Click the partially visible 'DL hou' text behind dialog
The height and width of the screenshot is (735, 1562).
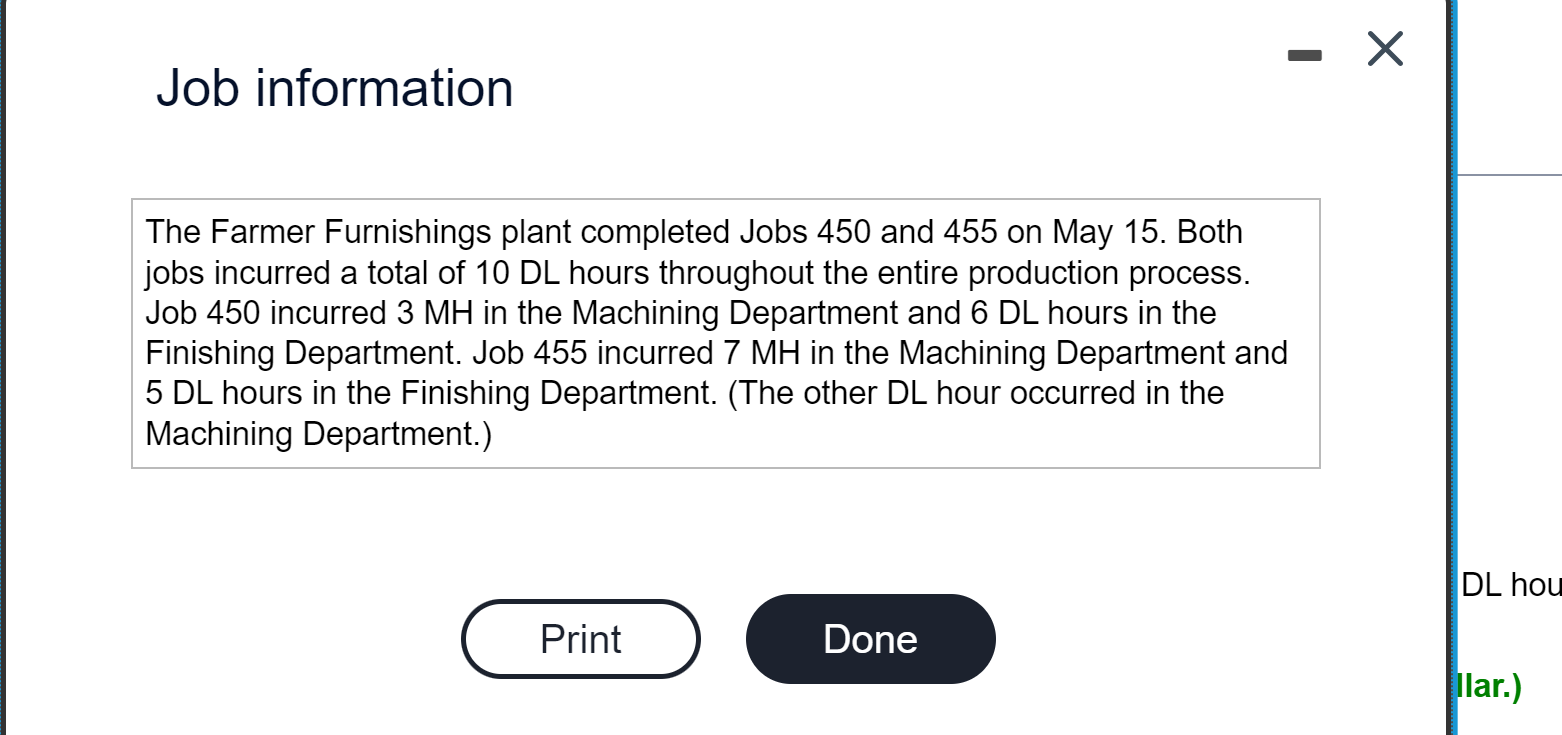click(x=1510, y=585)
